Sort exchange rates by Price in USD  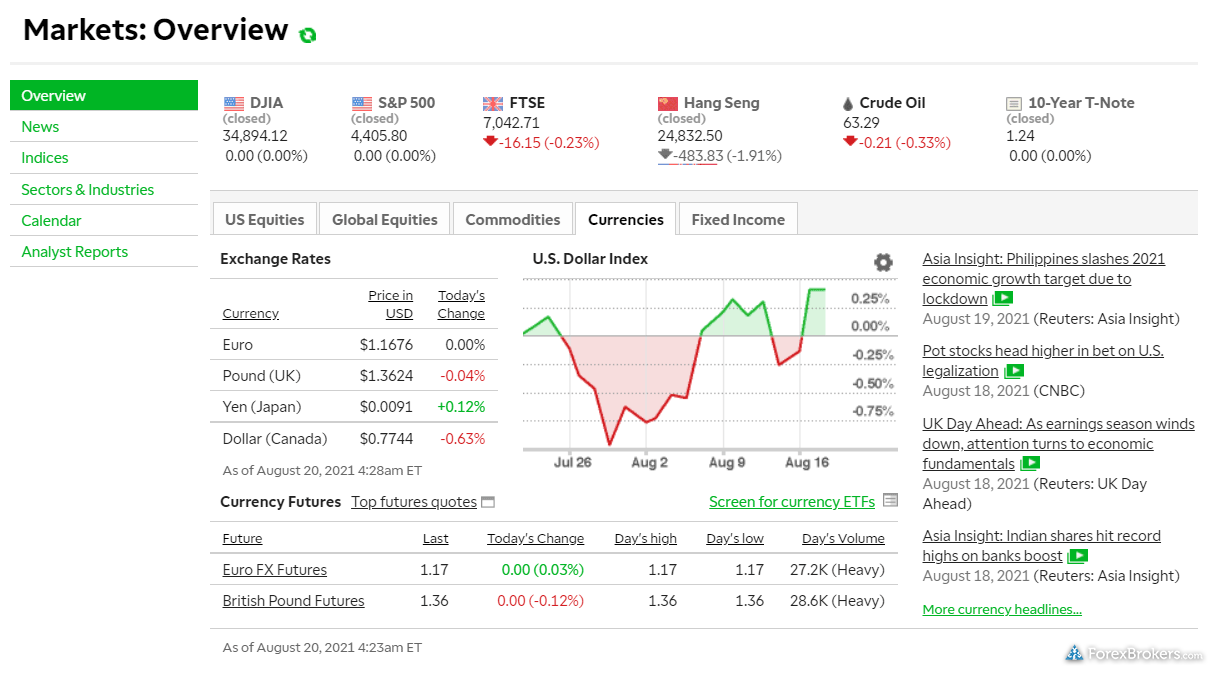(x=390, y=304)
